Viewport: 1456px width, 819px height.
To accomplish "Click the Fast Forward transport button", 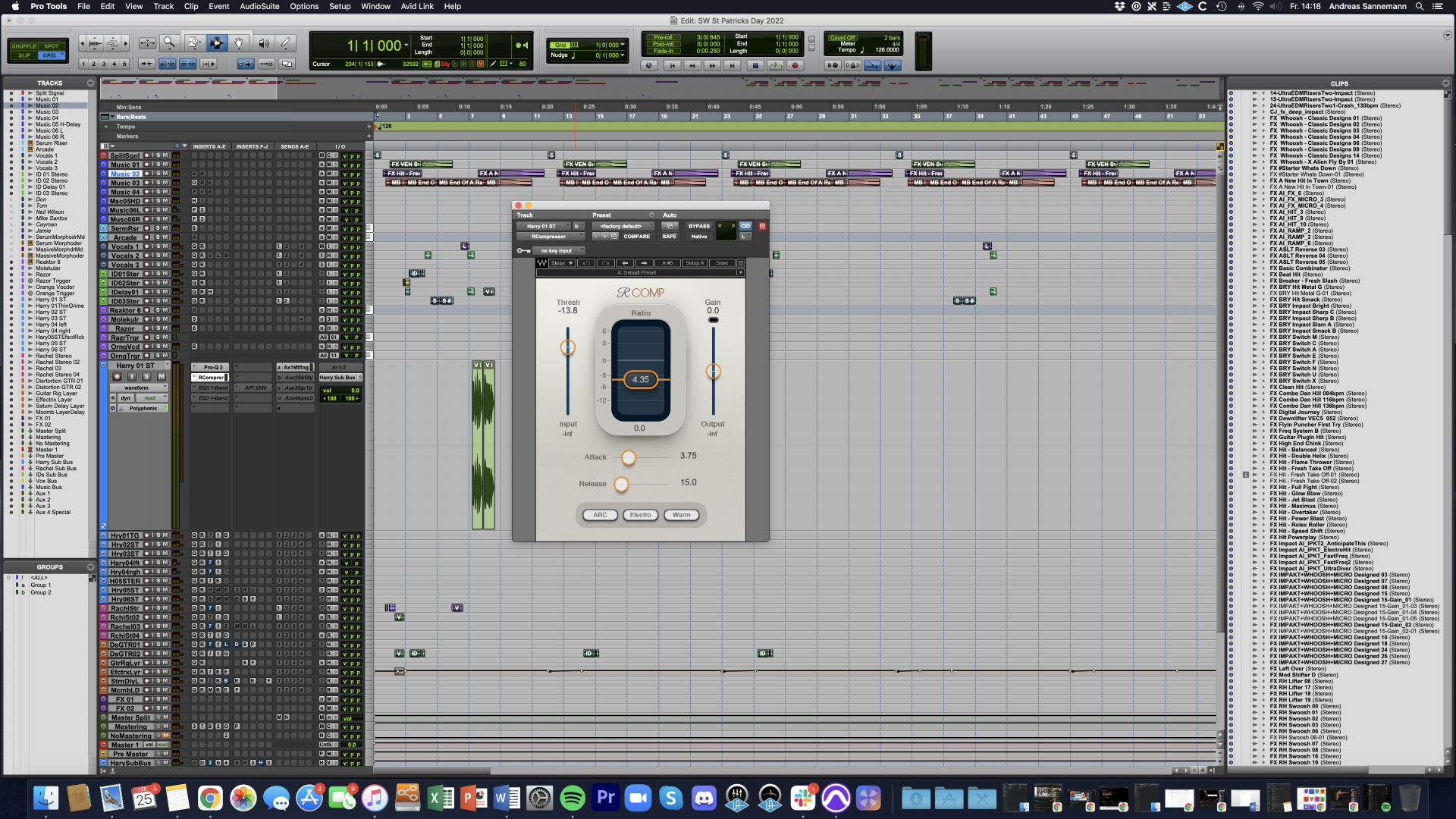I will [712, 66].
